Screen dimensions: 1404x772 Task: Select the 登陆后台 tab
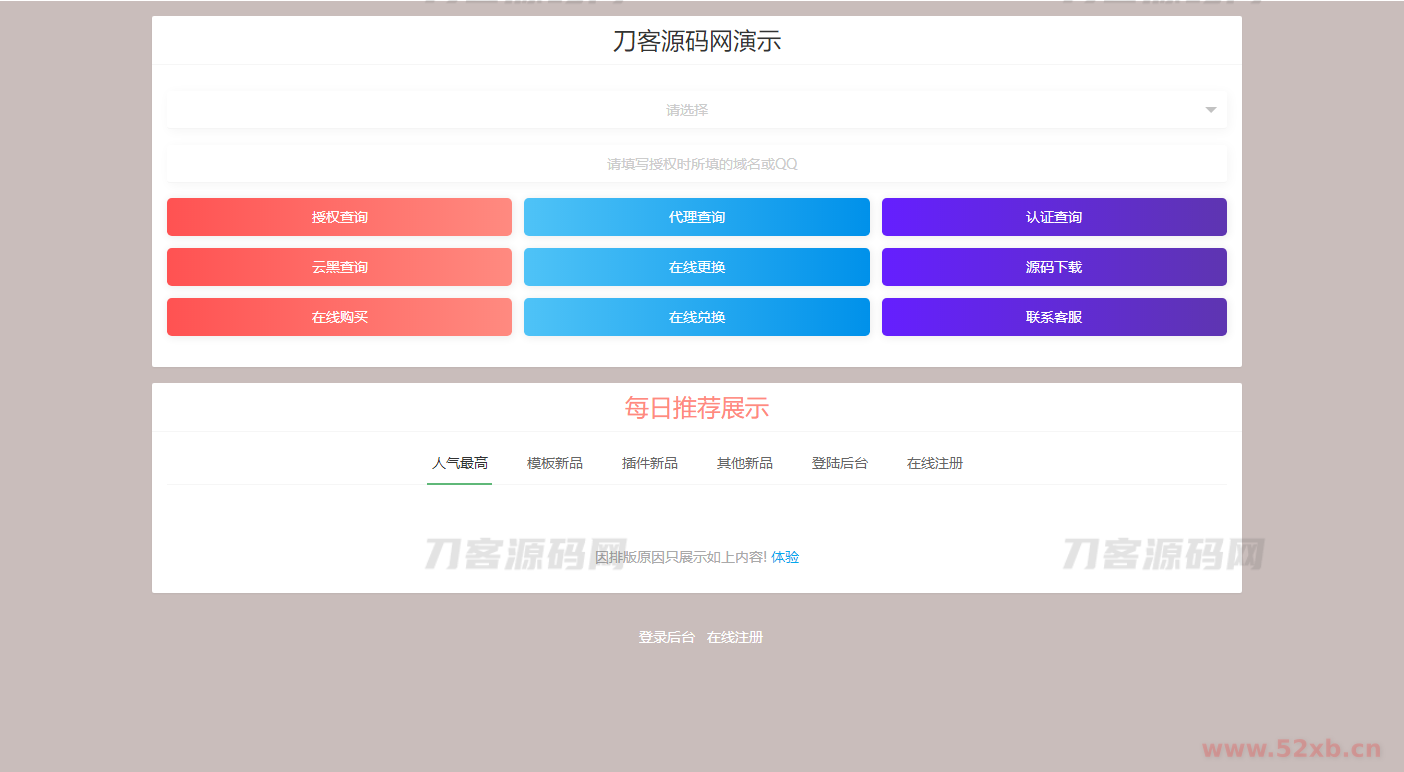pyautogui.click(x=840, y=463)
